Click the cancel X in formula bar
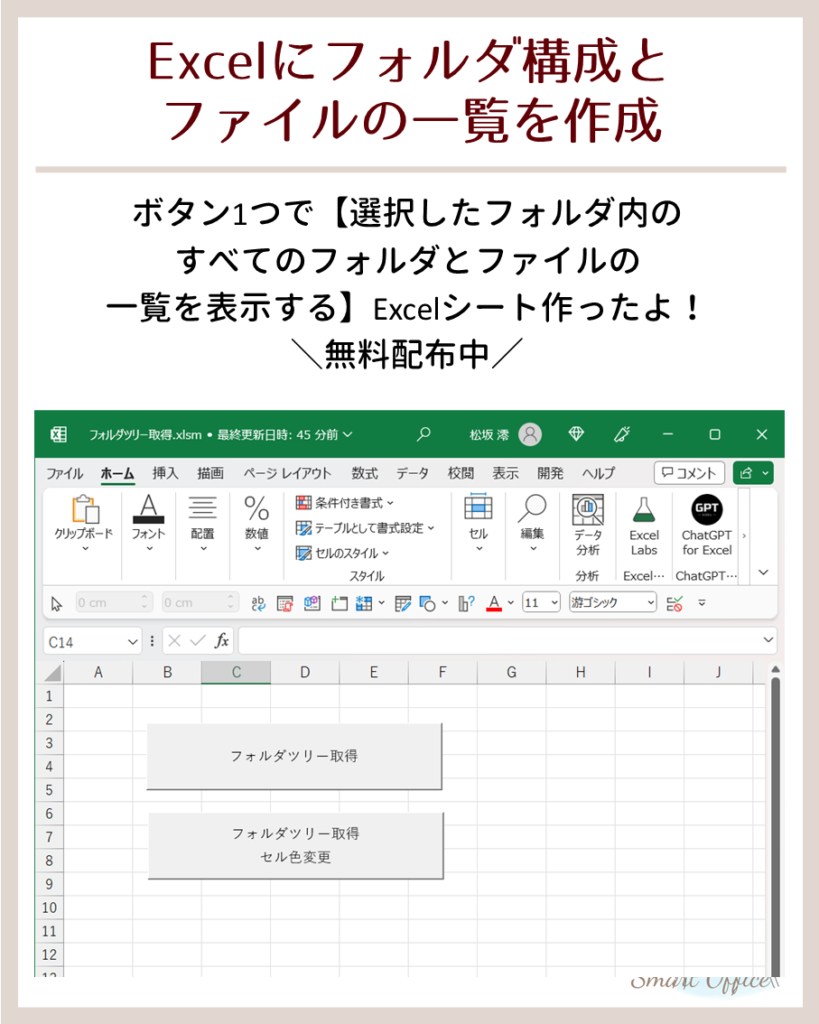819x1024 pixels. (x=174, y=641)
